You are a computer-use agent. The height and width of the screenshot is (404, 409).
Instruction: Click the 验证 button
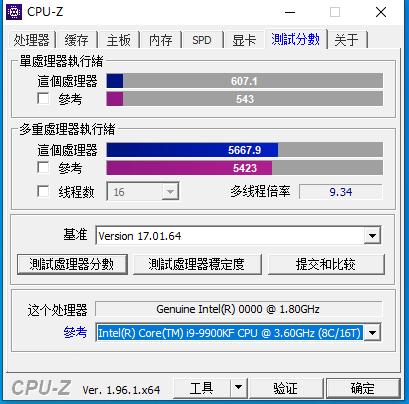point(286,388)
